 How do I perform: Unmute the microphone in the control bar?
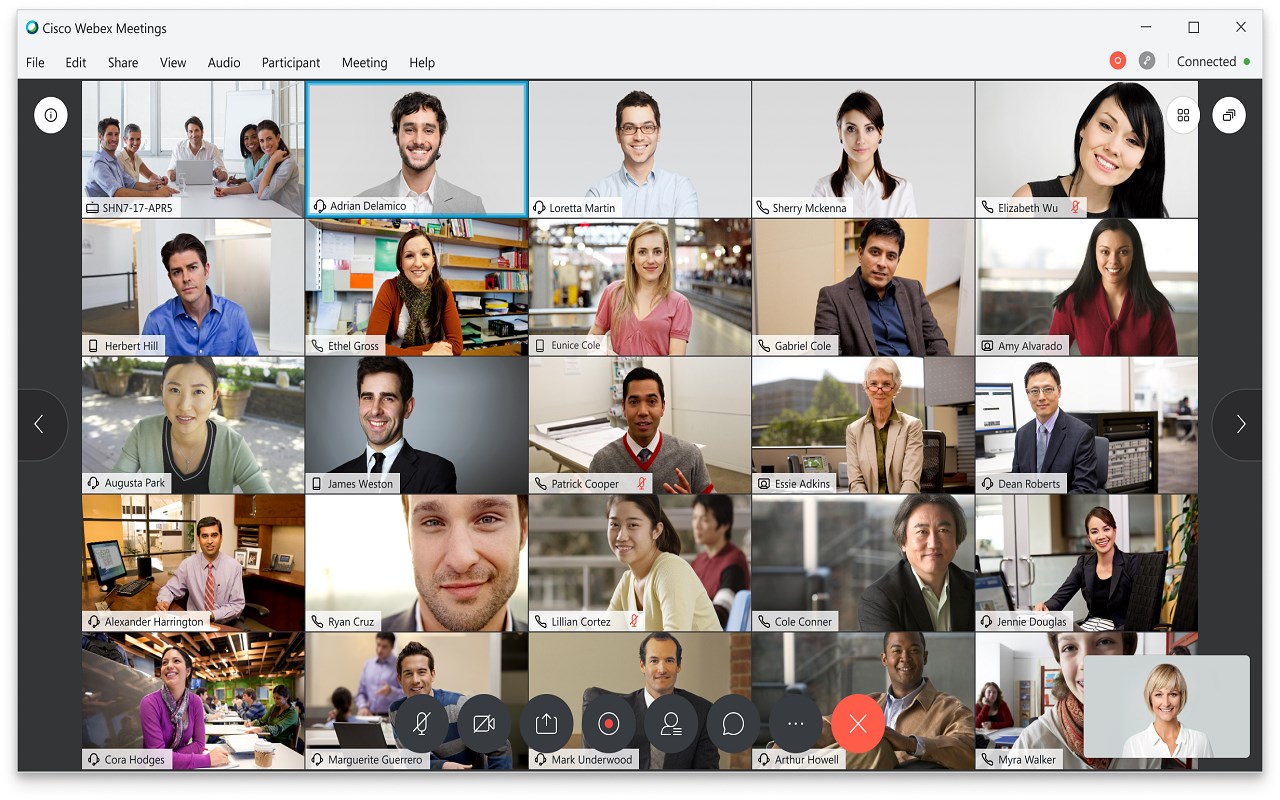[x=422, y=724]
